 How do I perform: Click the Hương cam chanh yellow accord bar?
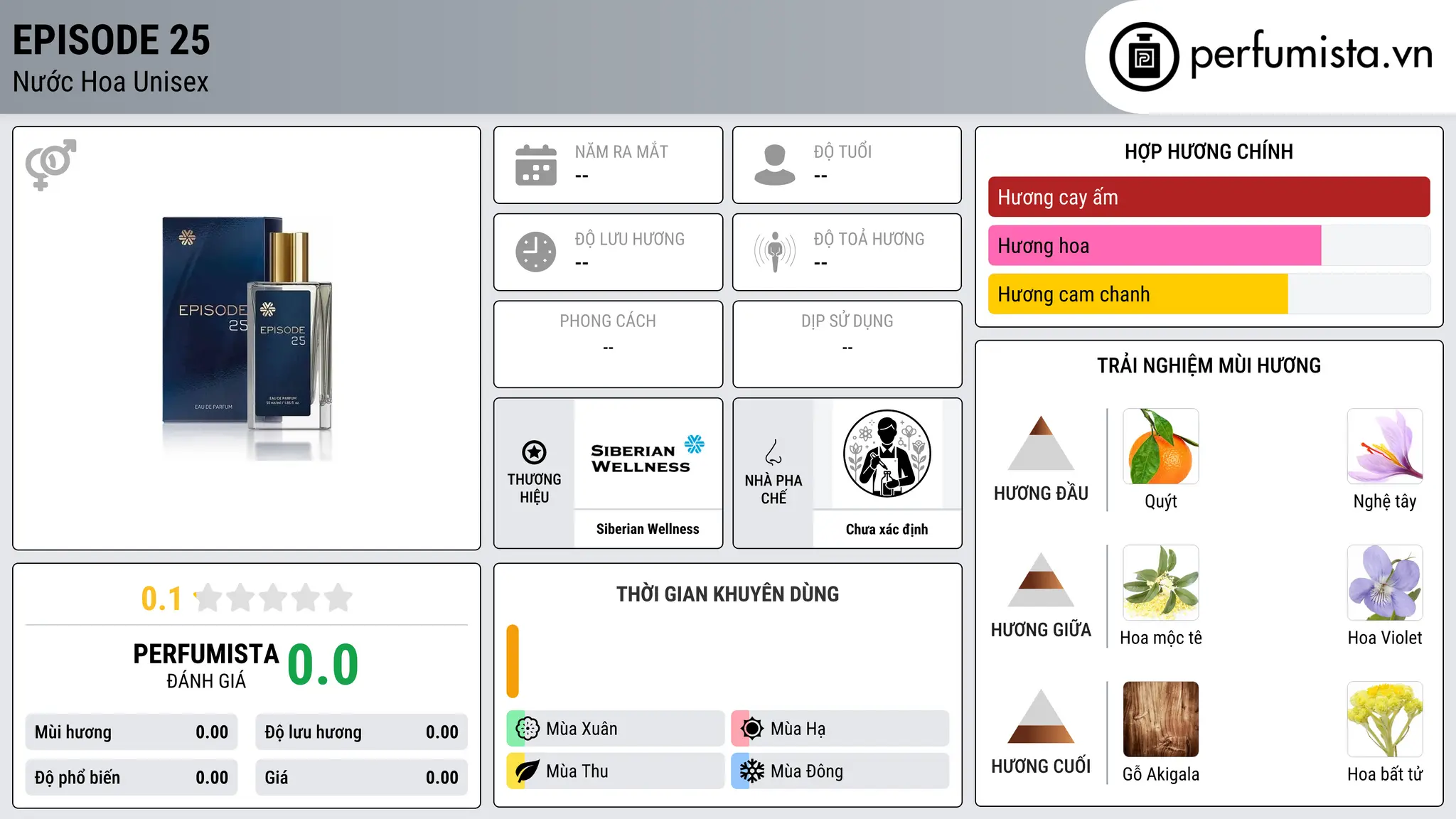[x=1138, y=294]
